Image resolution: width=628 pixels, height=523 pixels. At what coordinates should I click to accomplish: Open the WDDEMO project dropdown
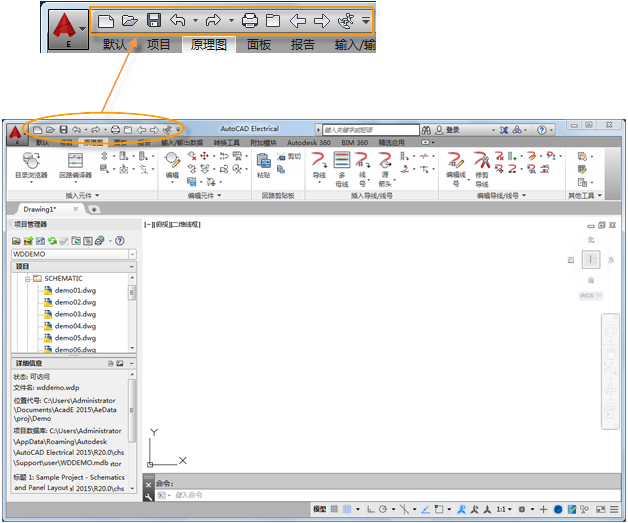[132, 254]
